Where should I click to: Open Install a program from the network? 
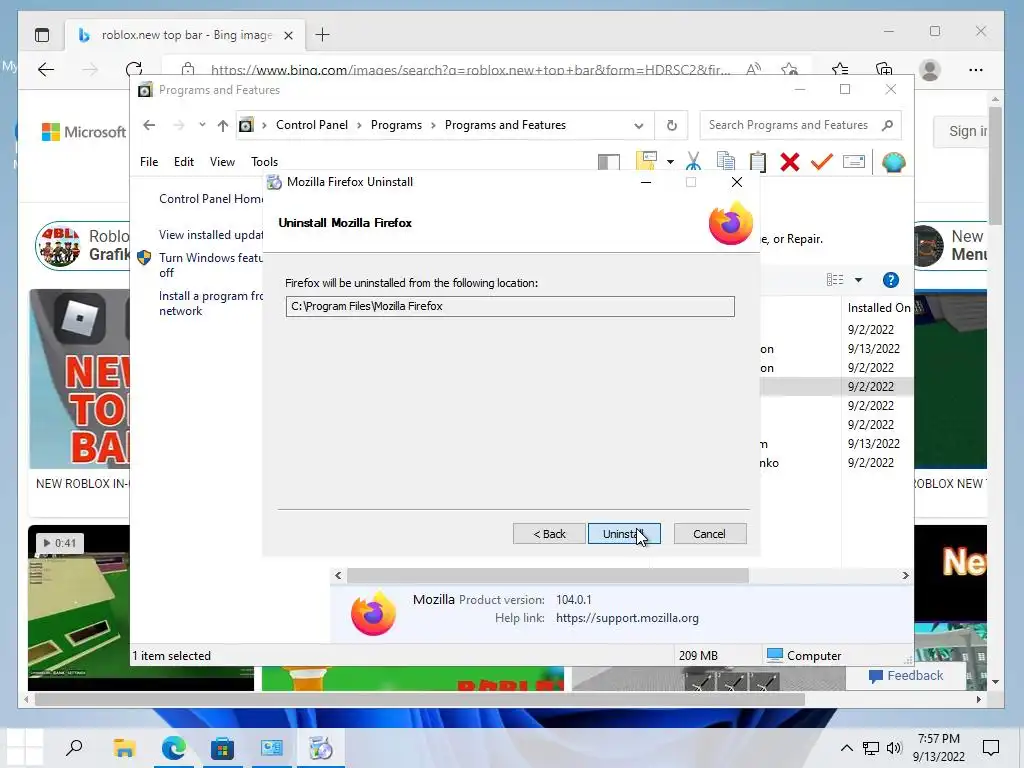click(210, 303)
